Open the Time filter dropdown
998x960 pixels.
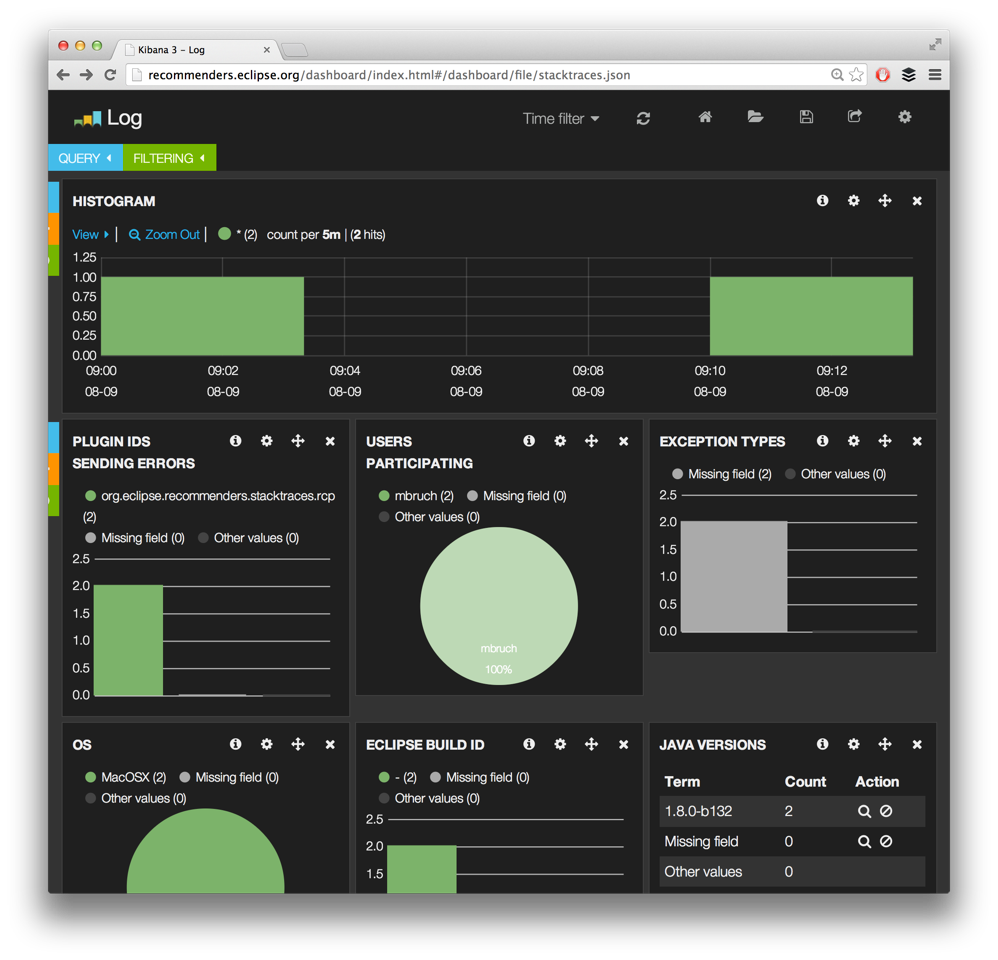(x=560, y=118)
